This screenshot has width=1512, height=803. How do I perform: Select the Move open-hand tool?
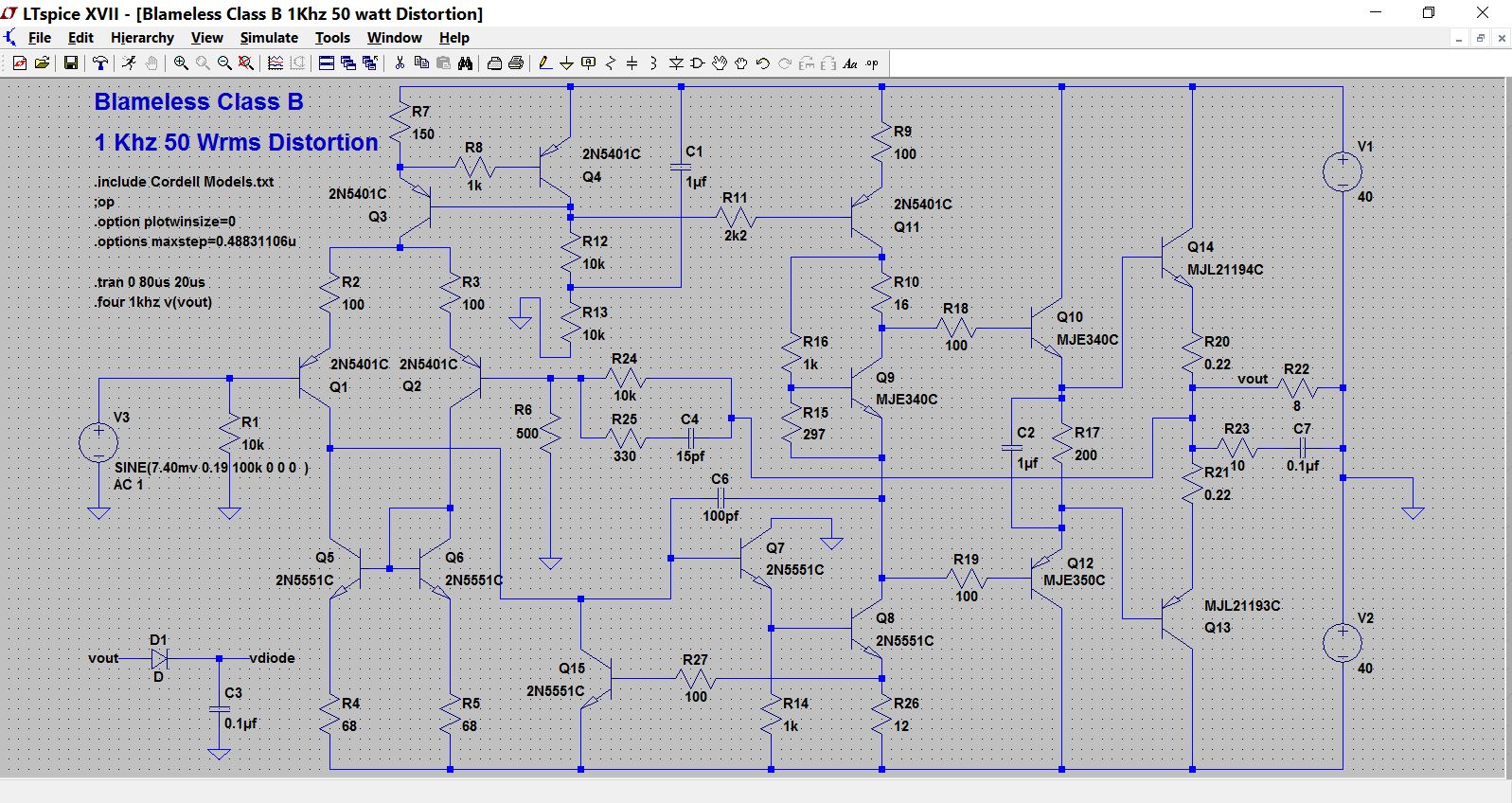pyautogui.click(x=720, y=63)
